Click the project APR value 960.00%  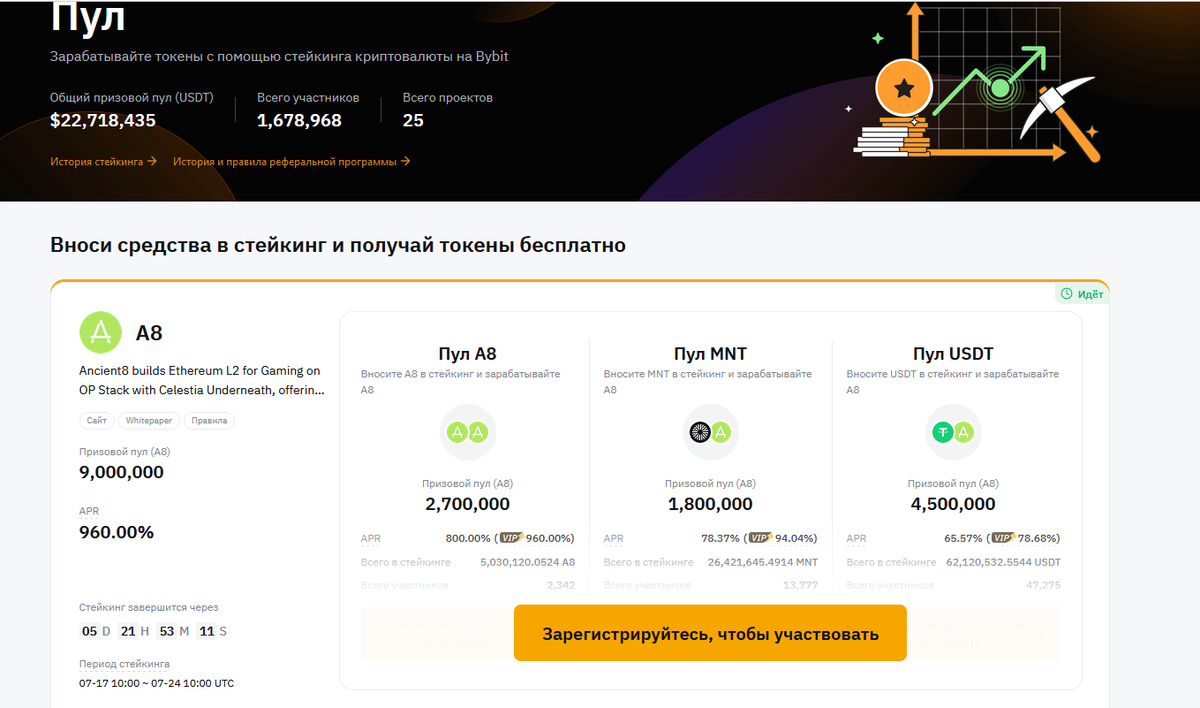click(116, 532)
